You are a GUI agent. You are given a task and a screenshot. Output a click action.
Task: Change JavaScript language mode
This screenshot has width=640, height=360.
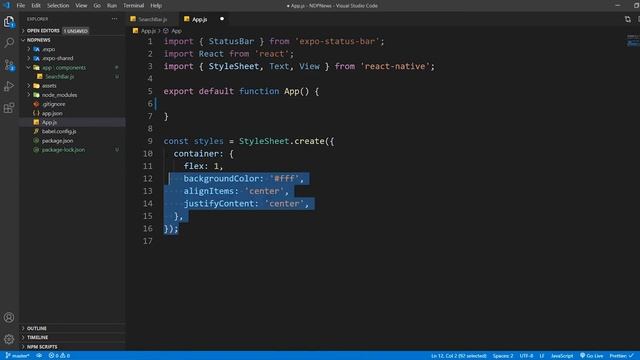pos(562,356)
